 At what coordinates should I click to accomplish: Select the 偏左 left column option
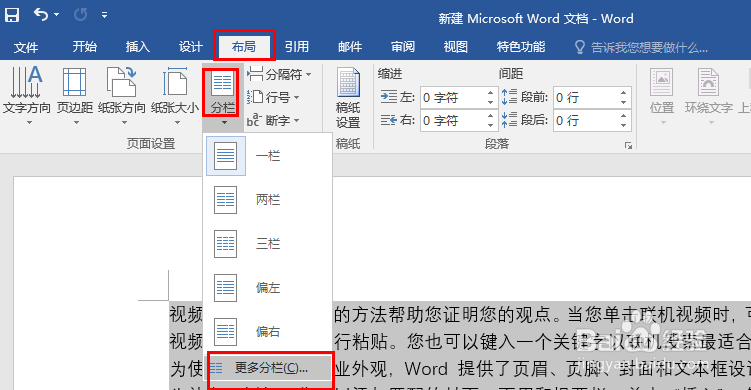268,287
